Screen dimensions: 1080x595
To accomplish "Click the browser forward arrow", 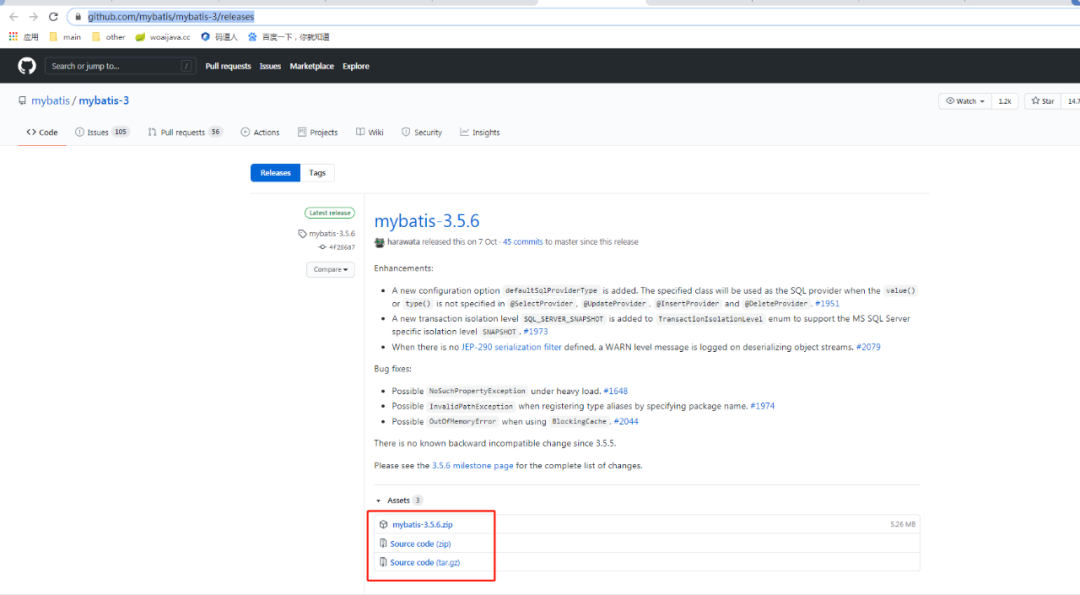I will tap(33, 17).
